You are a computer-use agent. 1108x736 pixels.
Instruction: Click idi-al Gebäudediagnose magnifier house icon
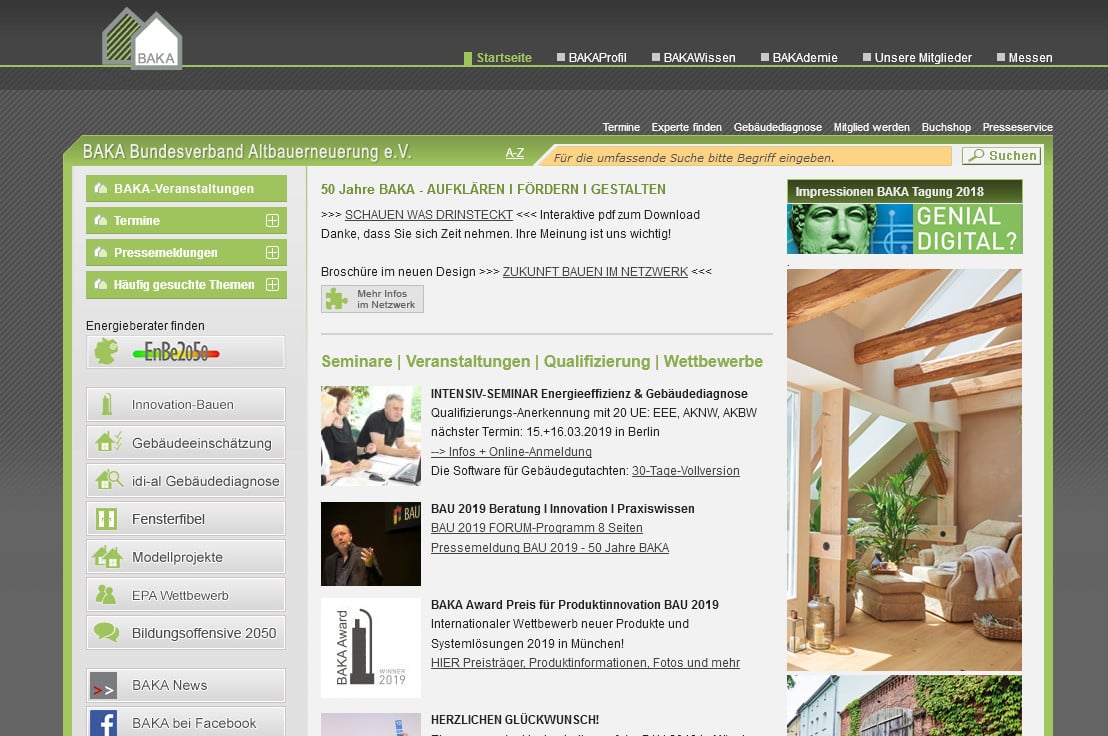coord(109,480)
